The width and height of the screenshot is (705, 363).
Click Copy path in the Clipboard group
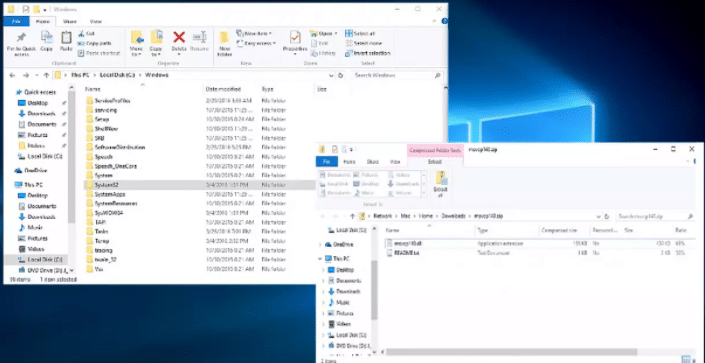[x=94, y=44]
